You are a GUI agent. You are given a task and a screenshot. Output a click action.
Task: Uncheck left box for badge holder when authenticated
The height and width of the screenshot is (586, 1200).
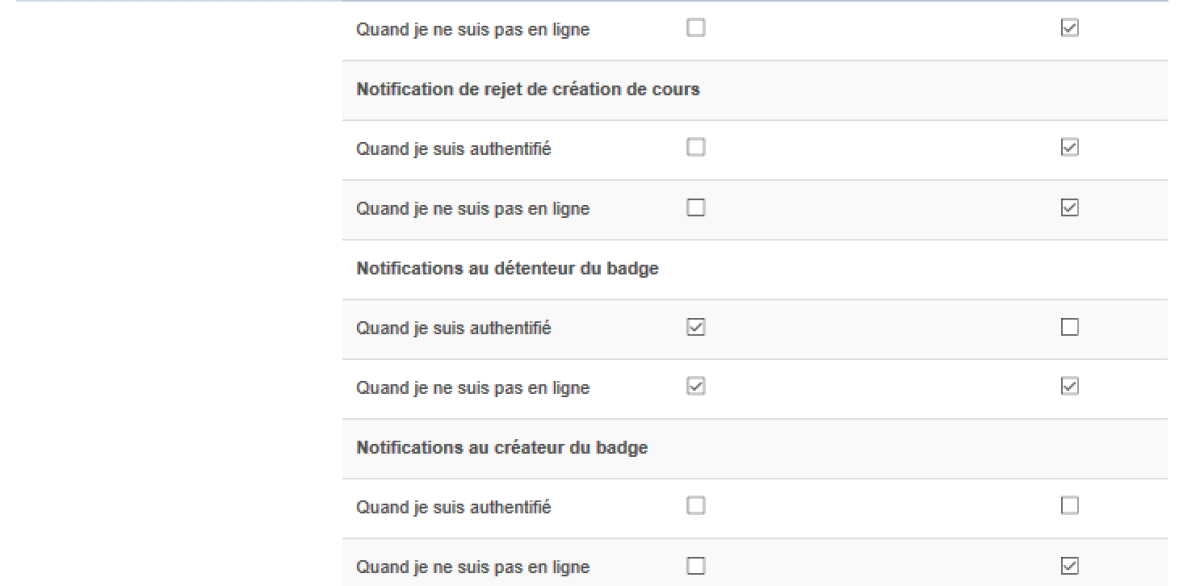click(x=696, y=327)
